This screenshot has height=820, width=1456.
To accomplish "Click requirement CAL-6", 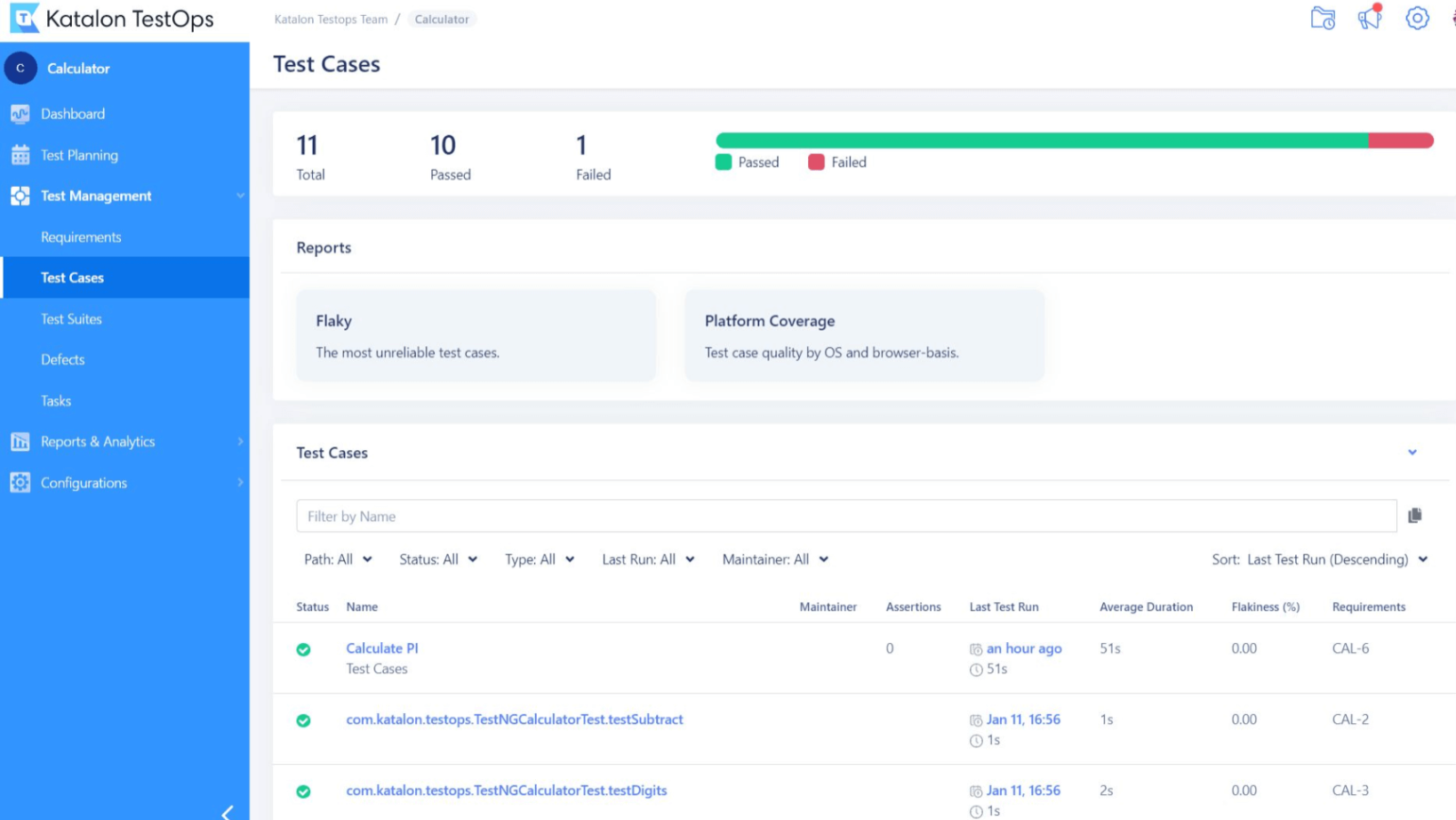I will pos(1350,648).
